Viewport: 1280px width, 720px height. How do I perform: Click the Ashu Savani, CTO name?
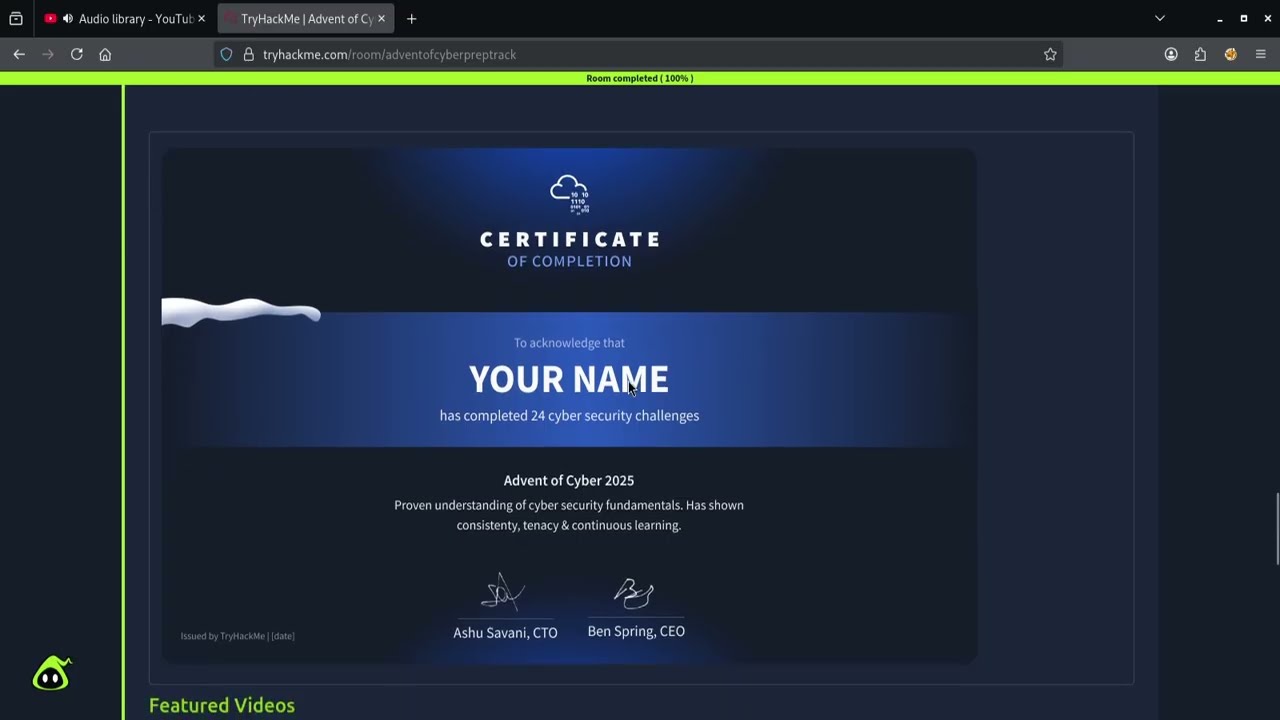point(505,633)
